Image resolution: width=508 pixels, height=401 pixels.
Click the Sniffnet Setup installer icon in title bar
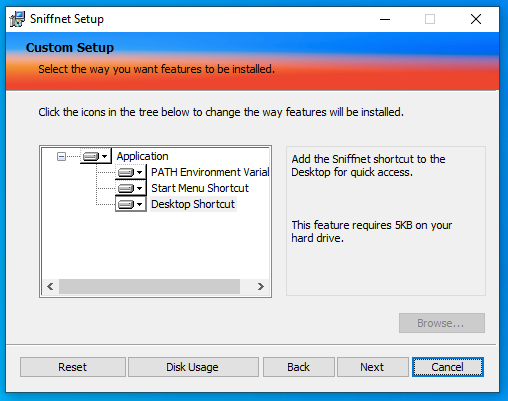[17, 19]
